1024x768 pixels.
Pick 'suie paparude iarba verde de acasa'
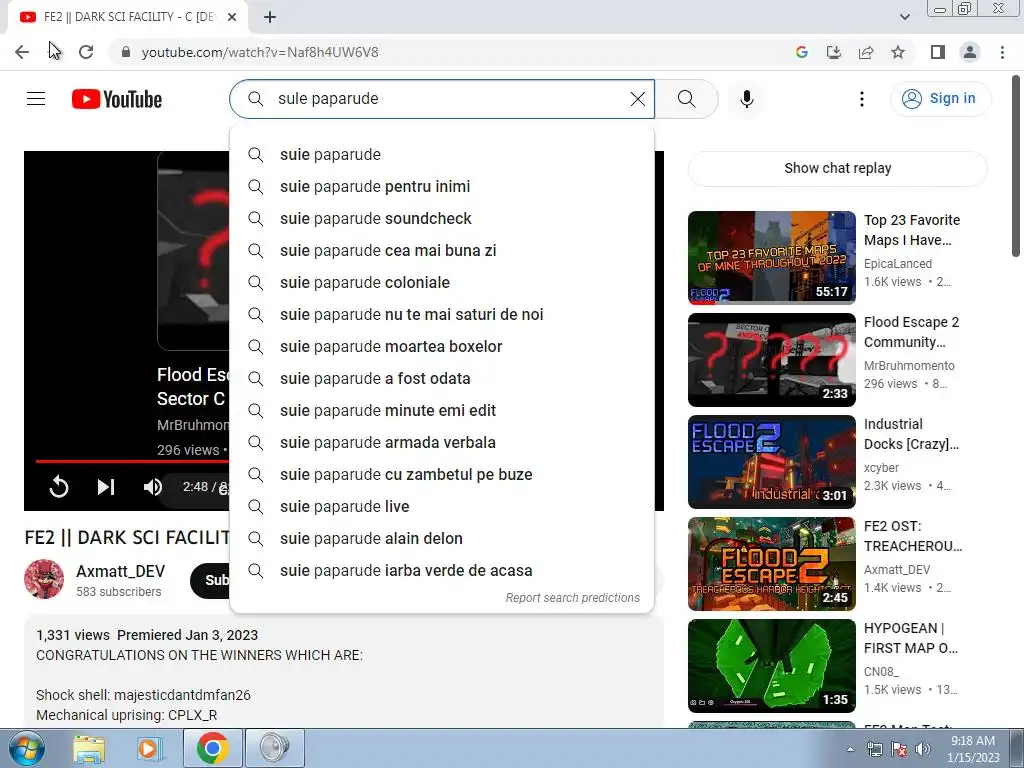click(442, 571)
